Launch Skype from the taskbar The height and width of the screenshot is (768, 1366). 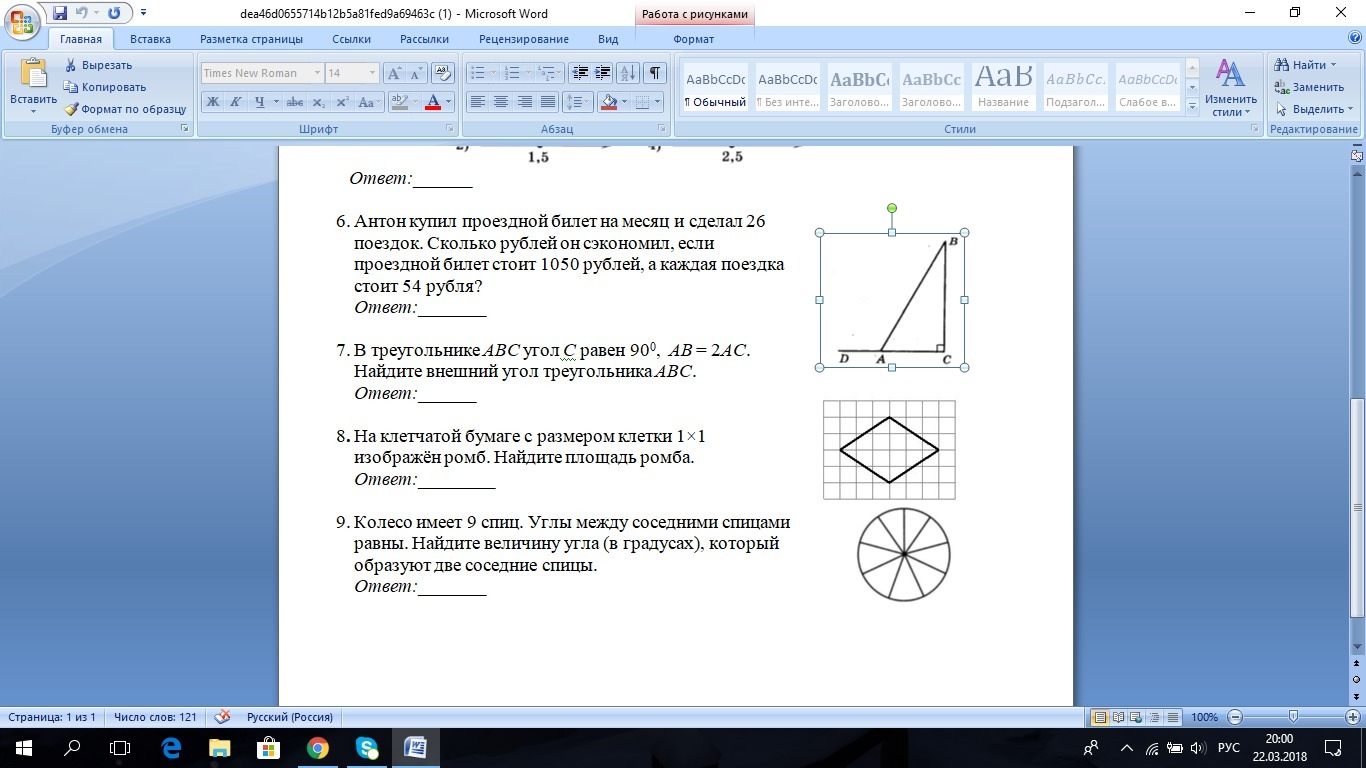[x=367, y=747]
